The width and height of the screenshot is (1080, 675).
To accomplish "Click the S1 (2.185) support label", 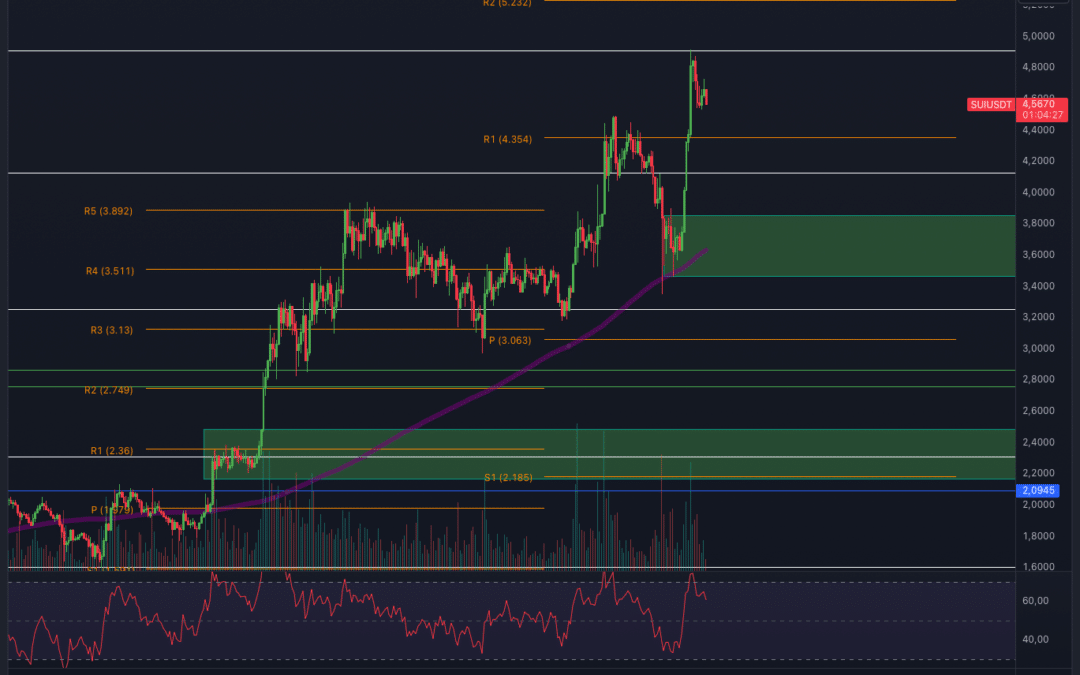I will tap(508, 477).
